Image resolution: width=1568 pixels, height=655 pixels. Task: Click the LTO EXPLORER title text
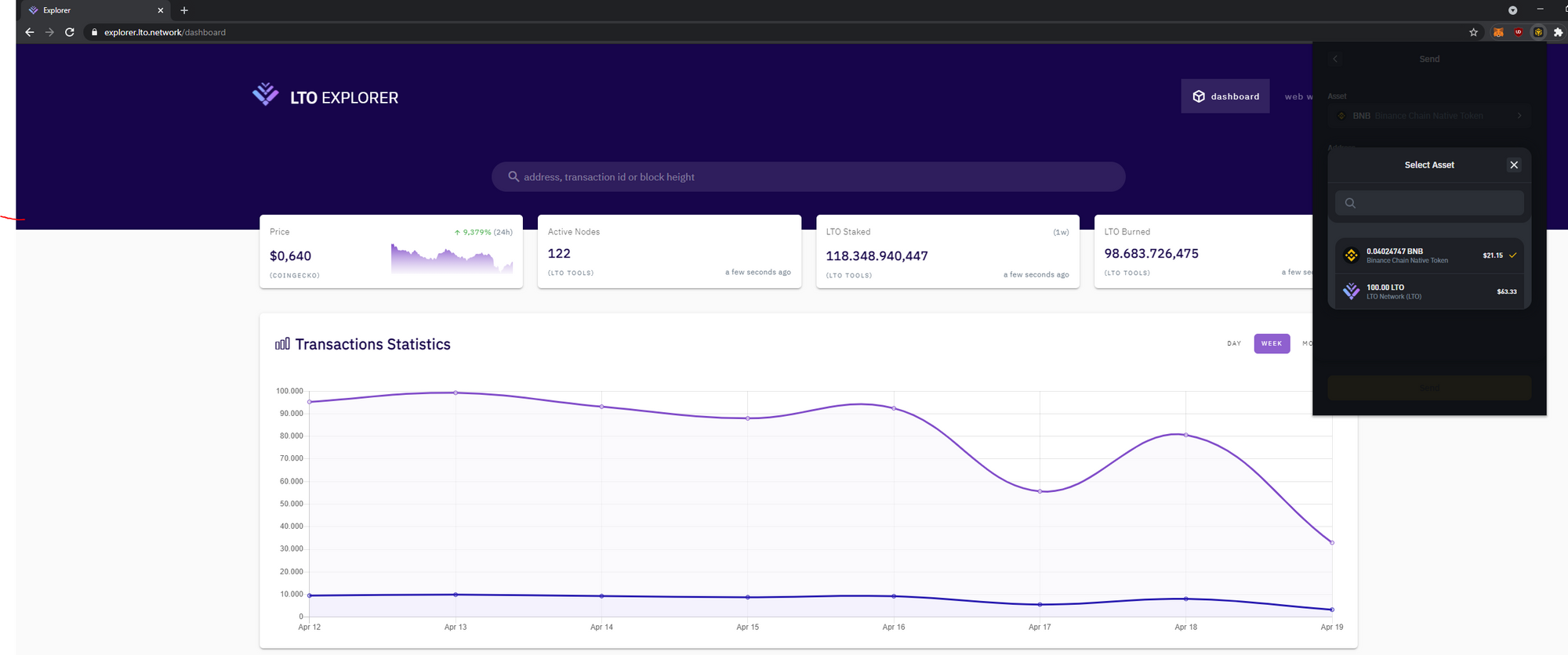[x=344, y=98]
